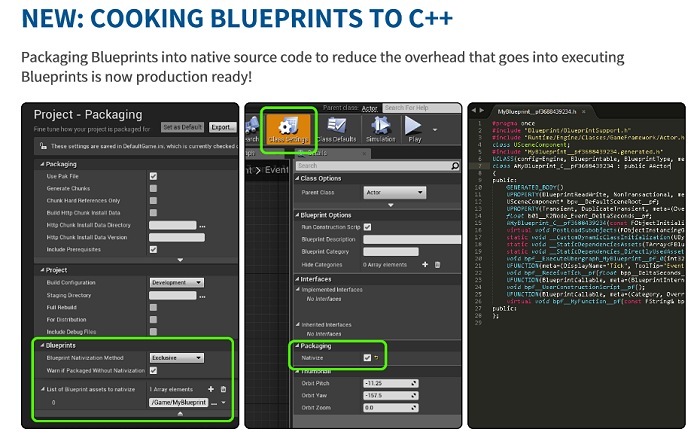Click the Play toolbar button
Image resolution: width=700 pixels, height=441 pixels.
[414, 129]
